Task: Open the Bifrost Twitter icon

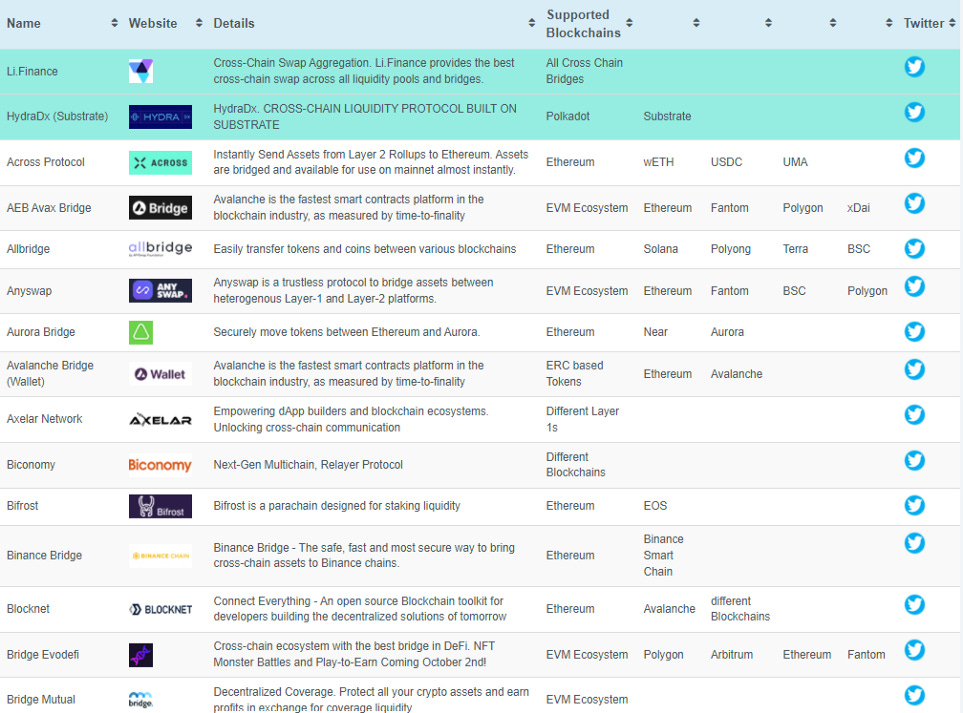Action: coord(914,505)
